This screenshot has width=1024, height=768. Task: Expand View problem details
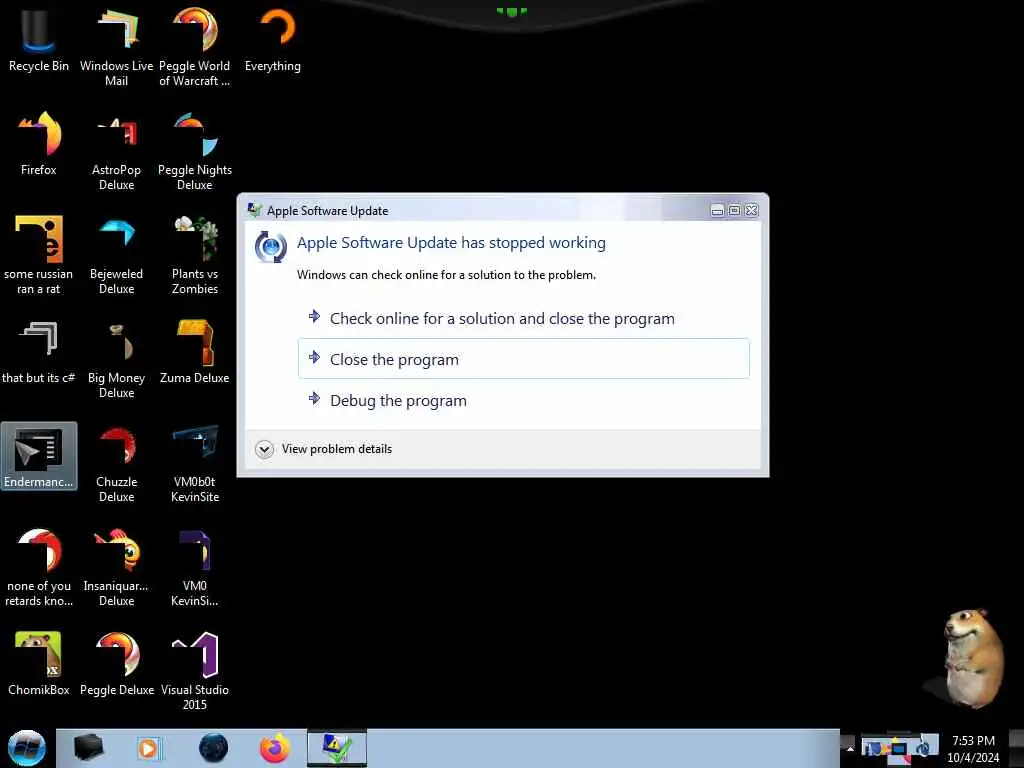(x=324, y=449)
